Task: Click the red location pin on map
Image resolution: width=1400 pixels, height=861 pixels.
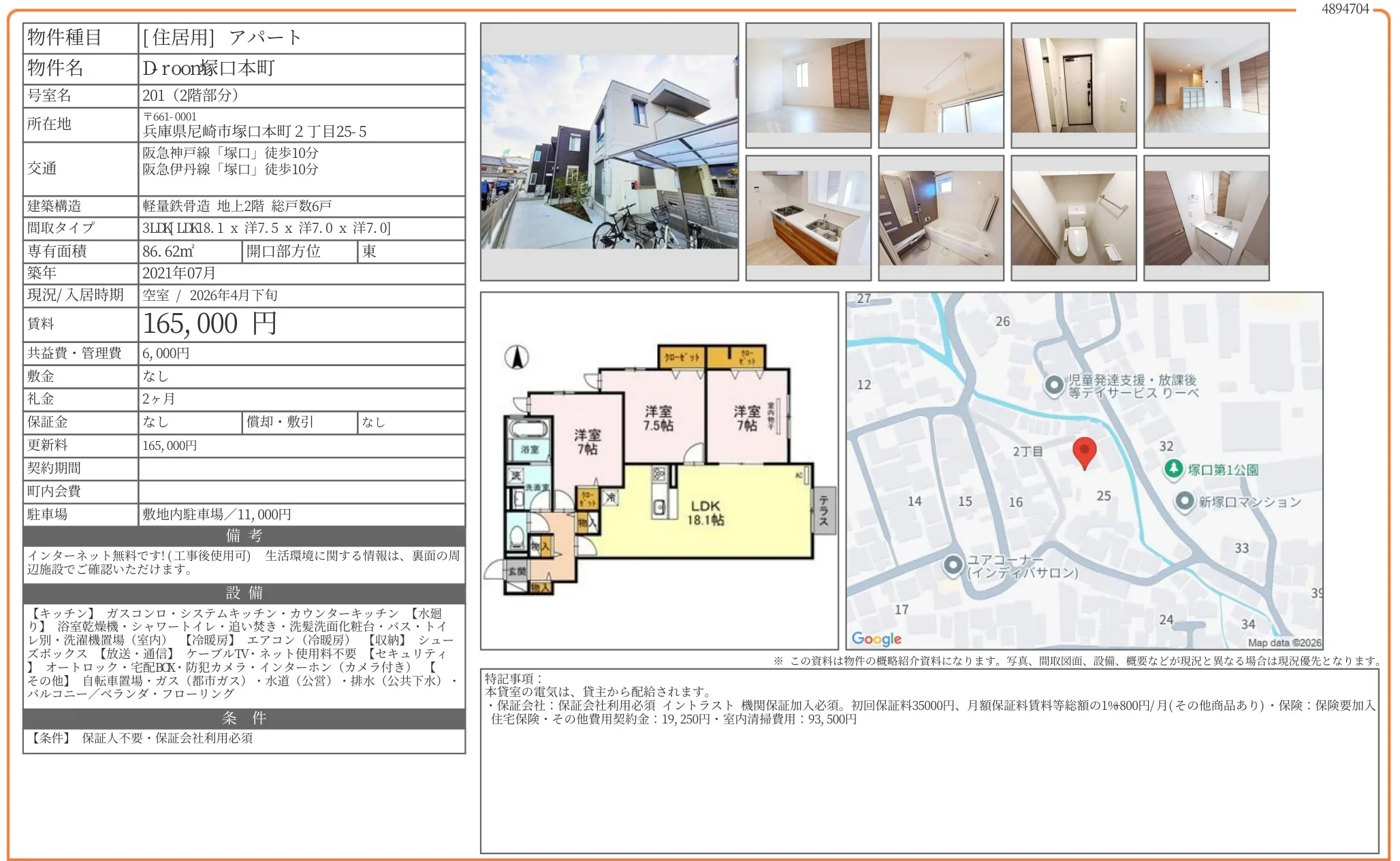Action: tap(1084, 452)
